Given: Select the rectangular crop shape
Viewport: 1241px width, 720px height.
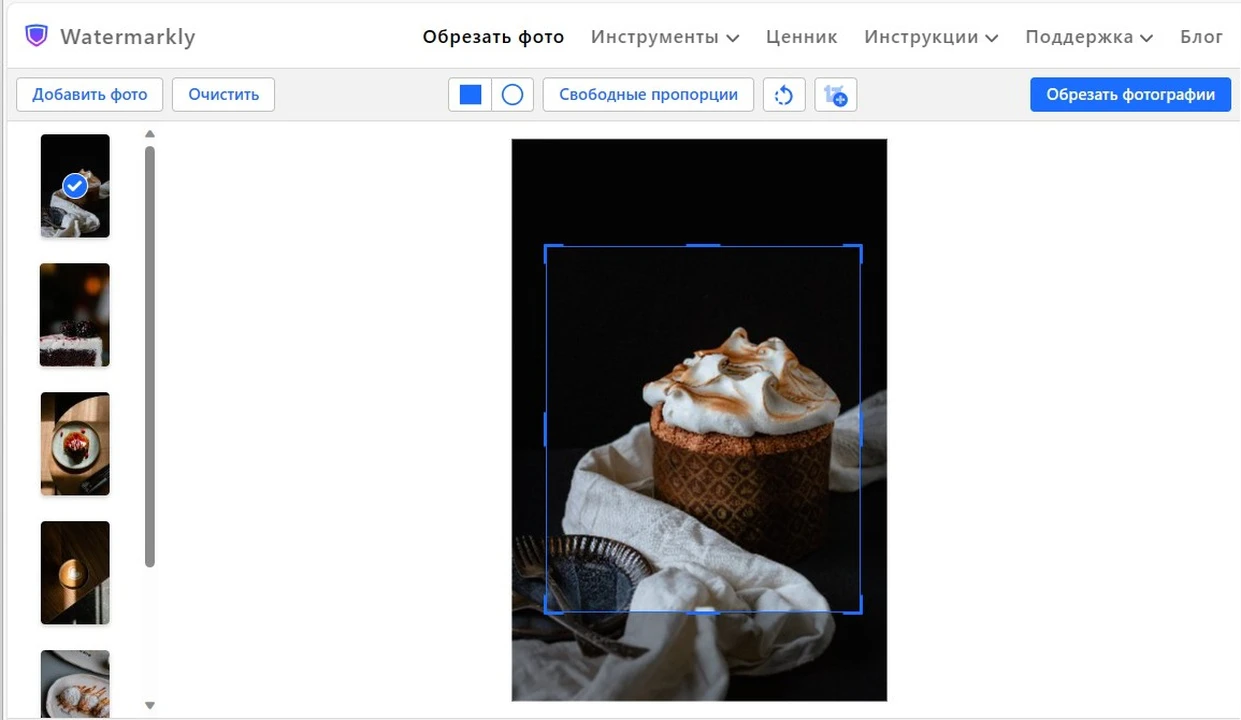Looking at the screenshot, I should pos(470,95).
